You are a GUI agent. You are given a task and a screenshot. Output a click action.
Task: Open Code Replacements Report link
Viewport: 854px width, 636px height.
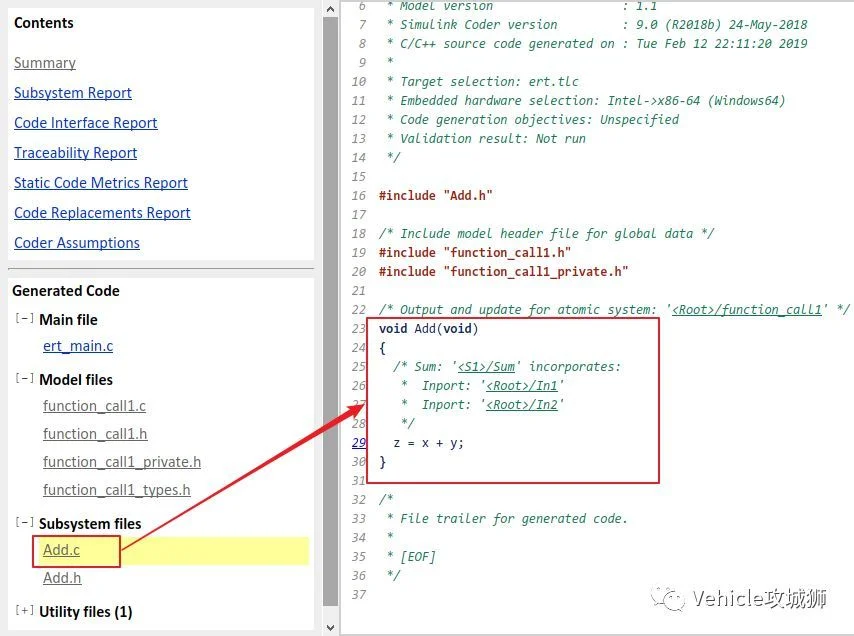pos(102,213)
